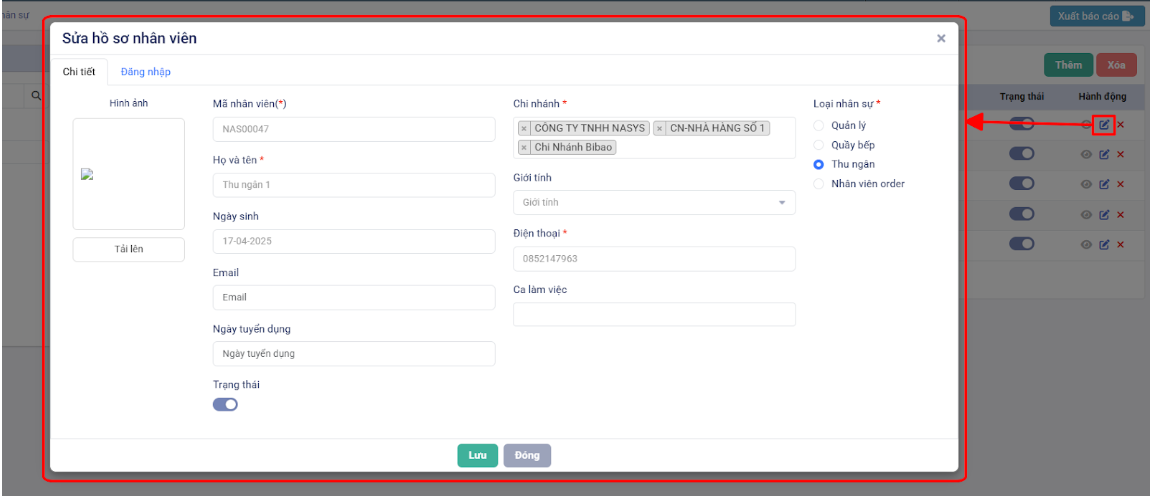Click the broken employee image placeholder

(87, 174)
